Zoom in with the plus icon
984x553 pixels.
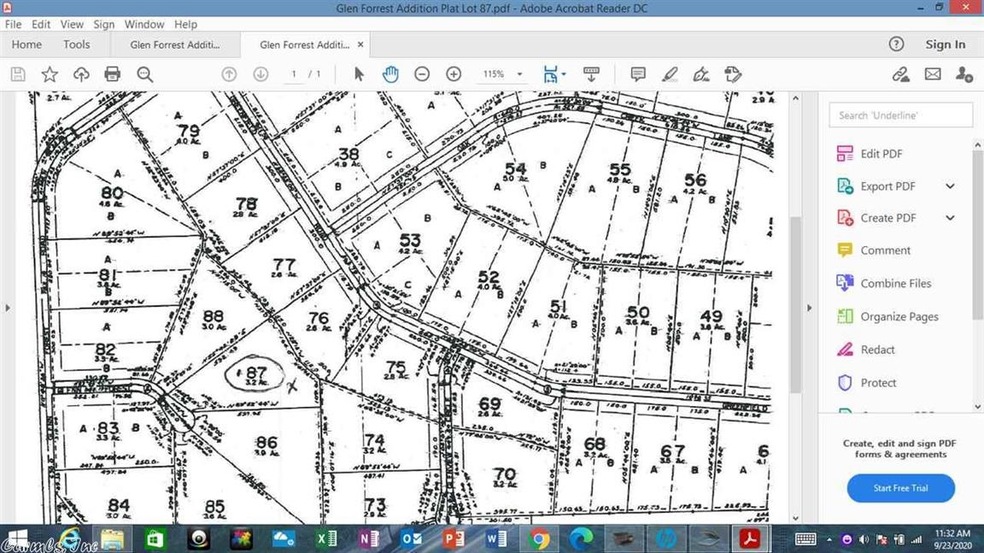(454, 74)
